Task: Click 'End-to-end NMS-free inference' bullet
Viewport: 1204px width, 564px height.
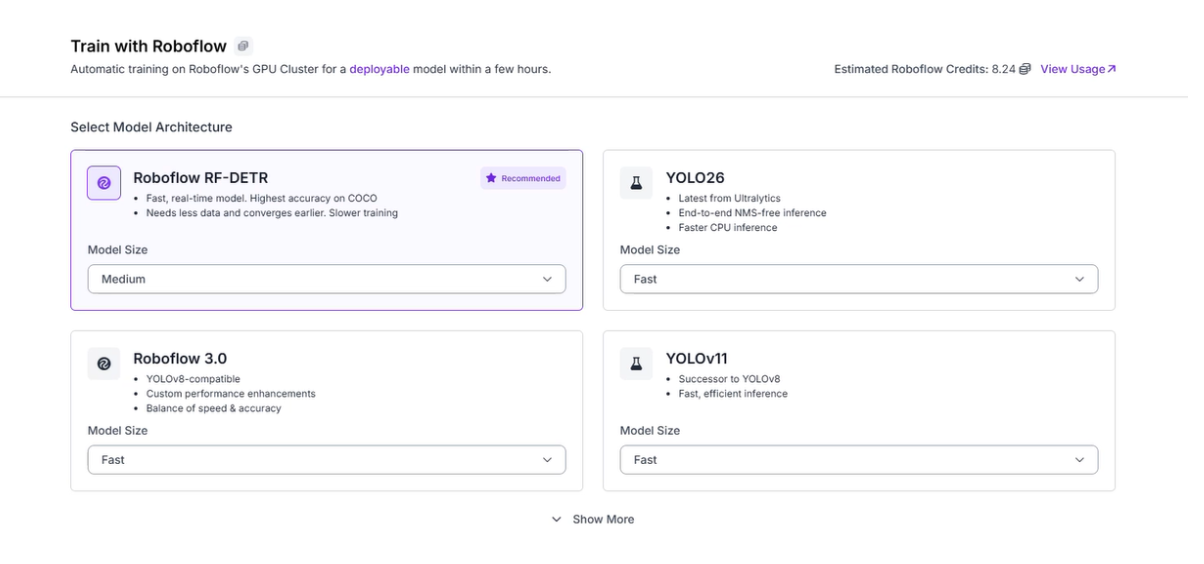Action: pyautogui.click(x=752, y=213)
